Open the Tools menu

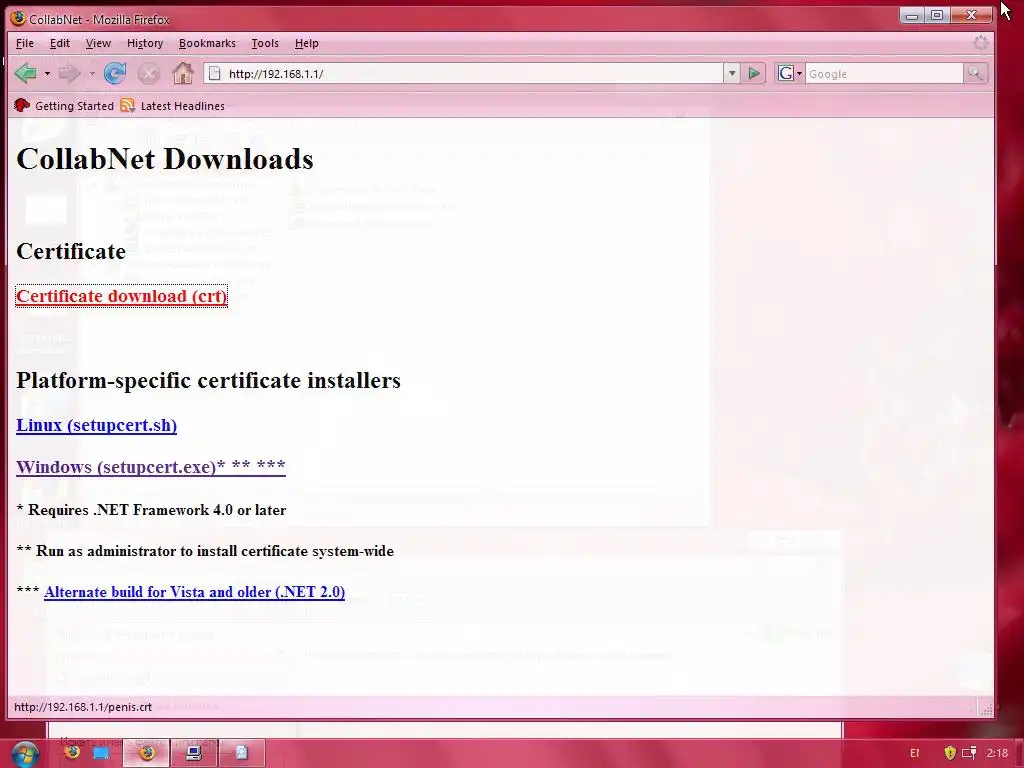click(x=265, y=43)
